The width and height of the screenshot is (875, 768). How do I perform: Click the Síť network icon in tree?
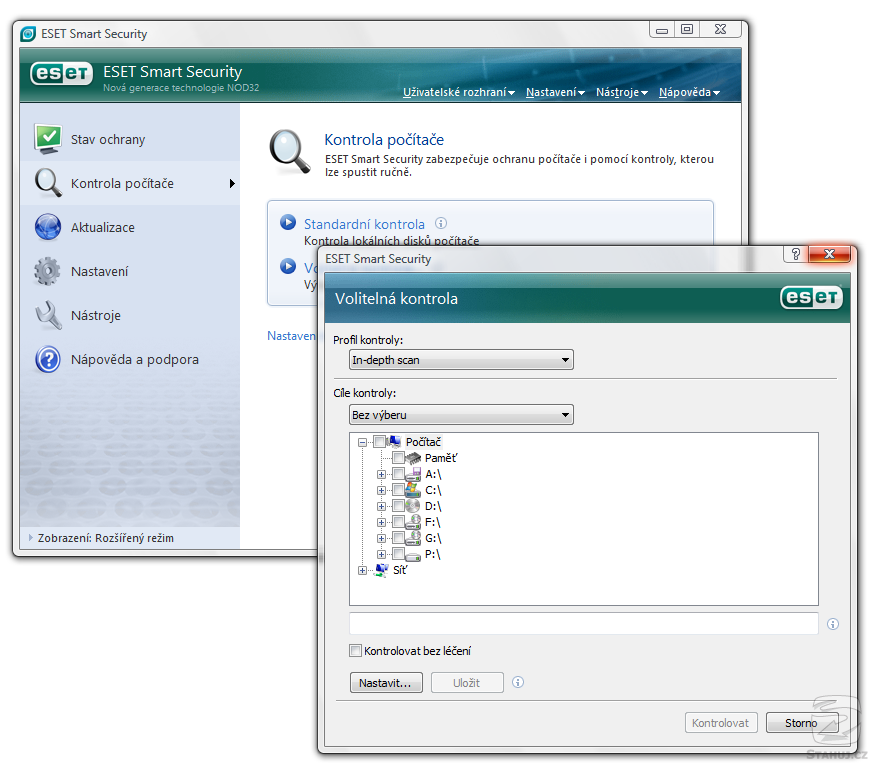click(x=382, y=570)
